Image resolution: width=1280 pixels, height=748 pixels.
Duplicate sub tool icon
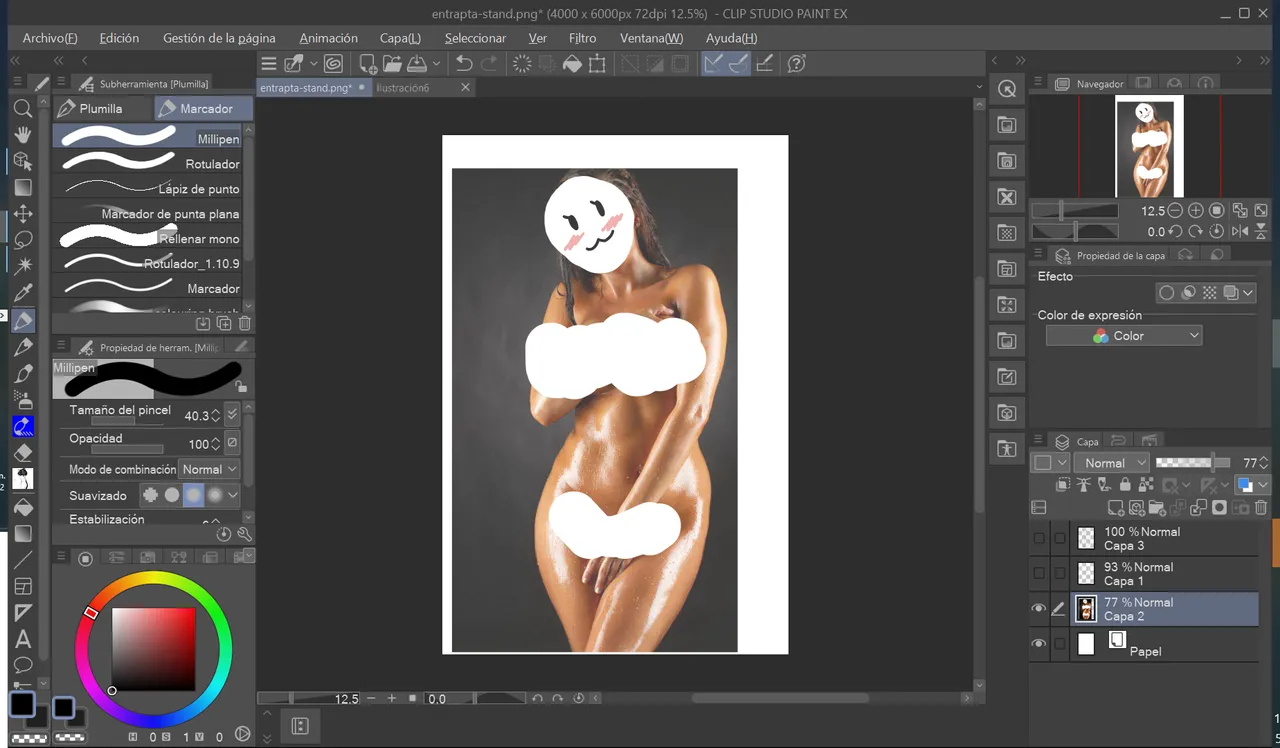(224, 323)
